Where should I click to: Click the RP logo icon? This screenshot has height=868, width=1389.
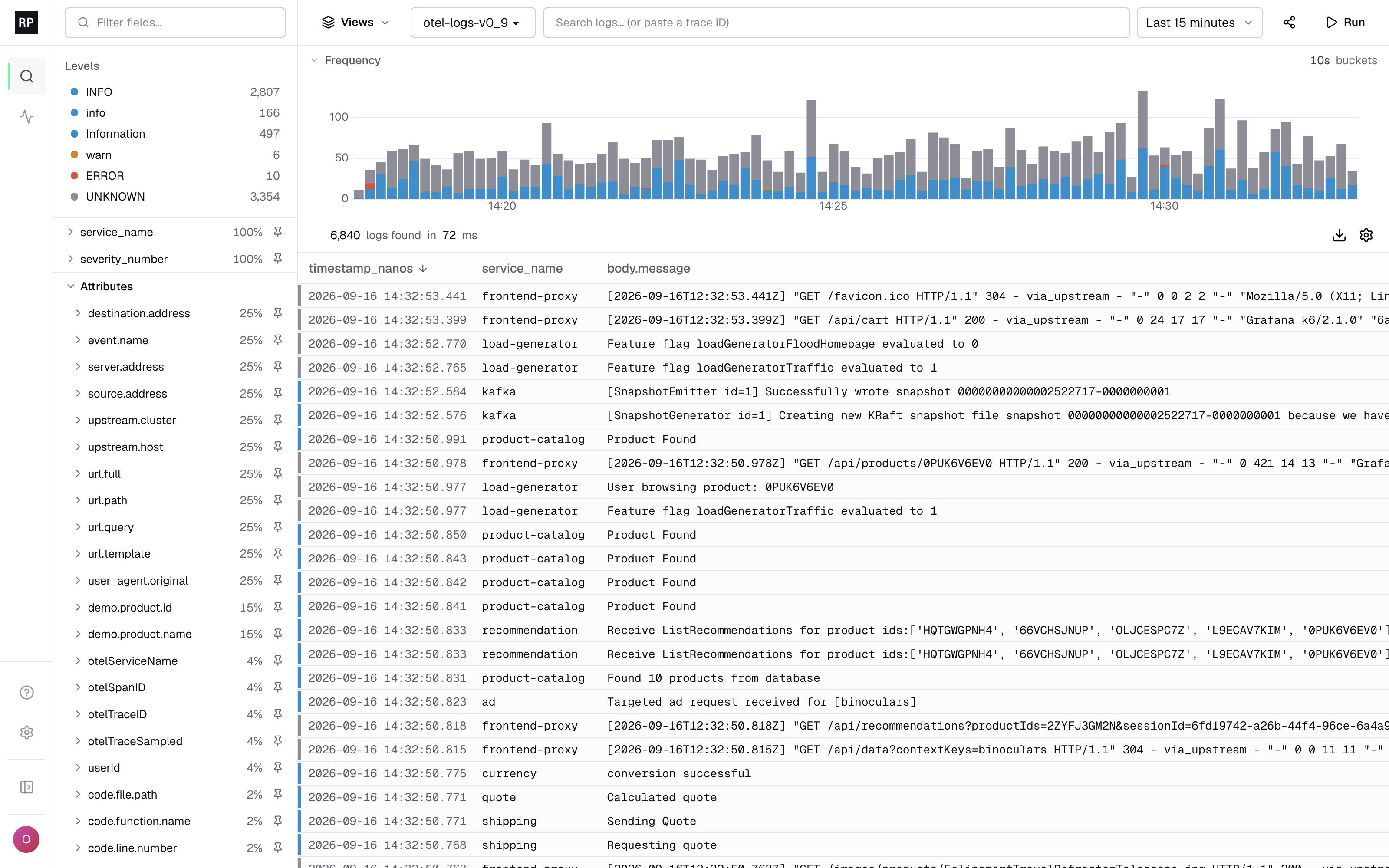(x=26, y=23)
